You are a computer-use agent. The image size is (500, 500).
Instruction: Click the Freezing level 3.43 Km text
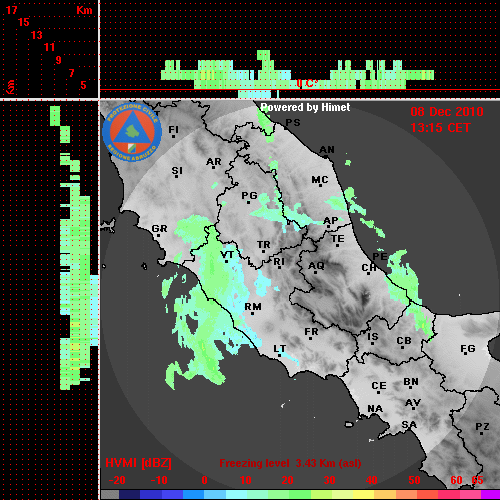[290, 463]
